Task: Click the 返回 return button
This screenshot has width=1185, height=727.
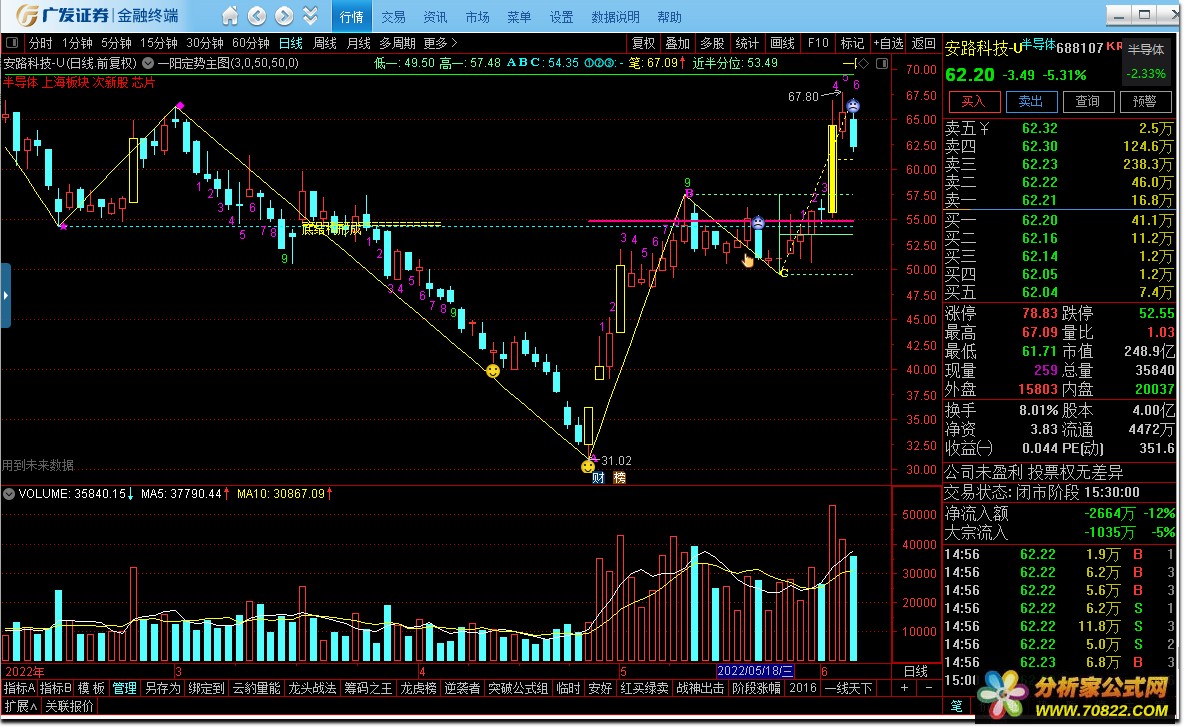Action: point(924,43)
